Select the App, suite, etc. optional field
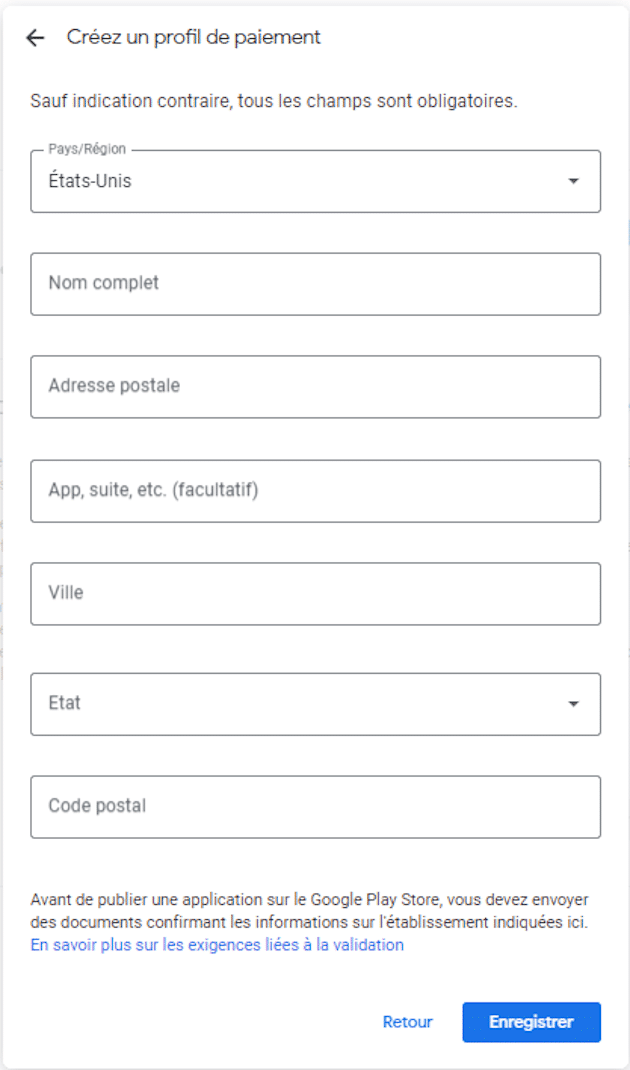 coord(315,491)
